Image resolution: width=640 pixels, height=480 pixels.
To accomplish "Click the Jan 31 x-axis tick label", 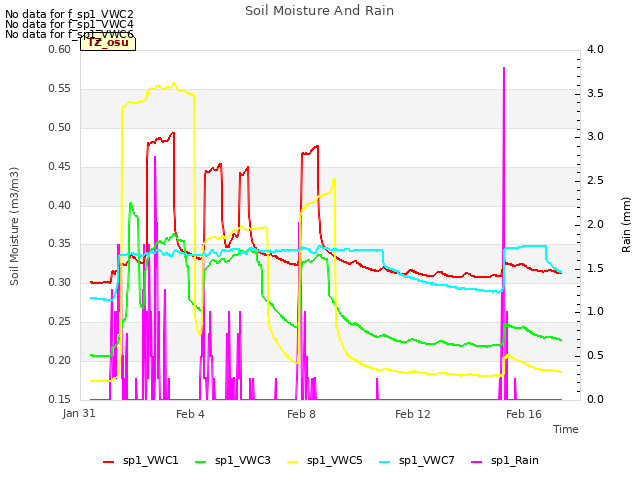I will (79, 413).
